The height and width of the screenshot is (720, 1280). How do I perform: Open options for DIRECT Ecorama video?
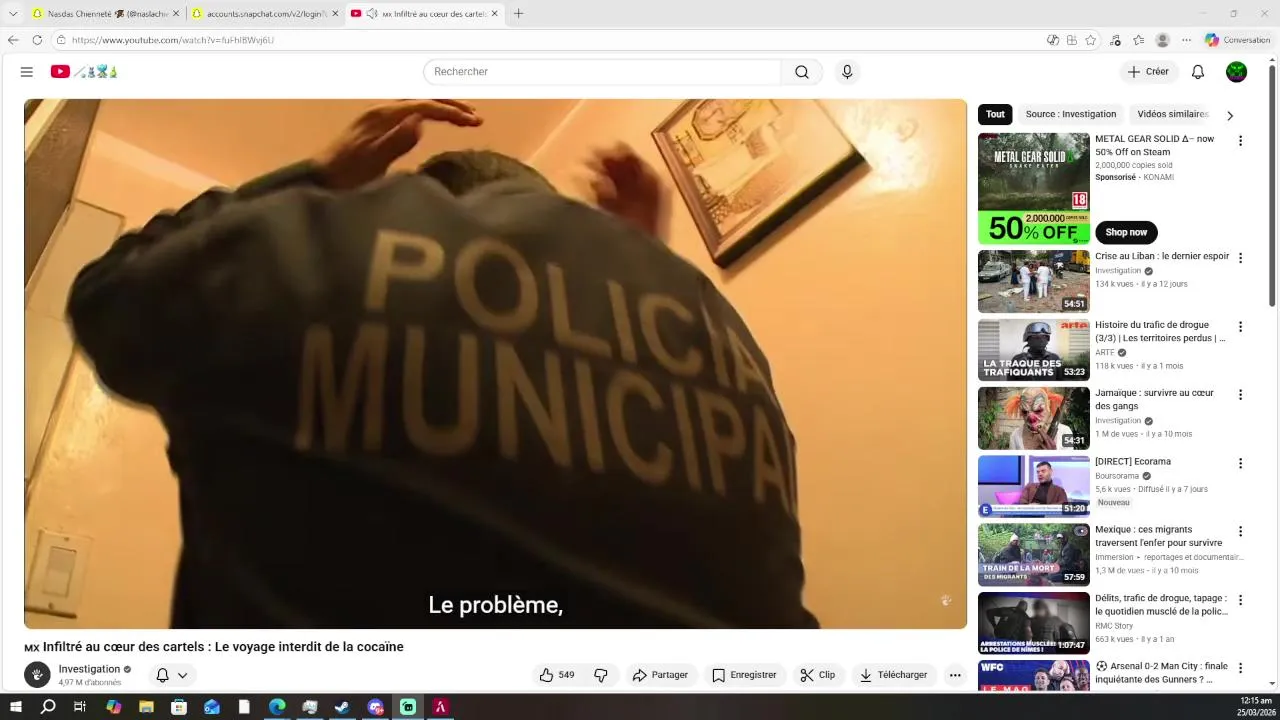[1240, 464]
